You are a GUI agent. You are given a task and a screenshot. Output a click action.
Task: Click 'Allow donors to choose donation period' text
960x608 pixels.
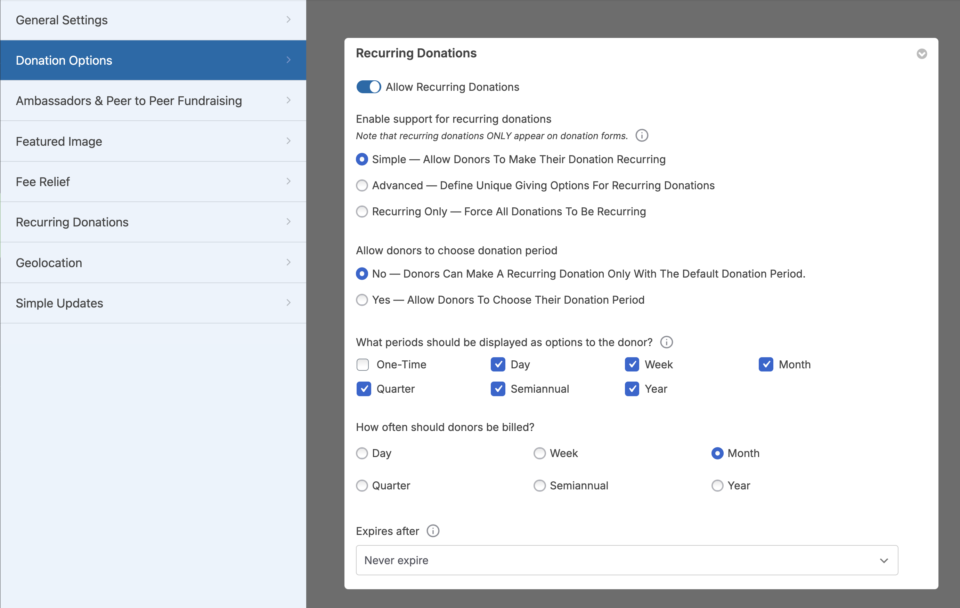click(x=457, y=250)
